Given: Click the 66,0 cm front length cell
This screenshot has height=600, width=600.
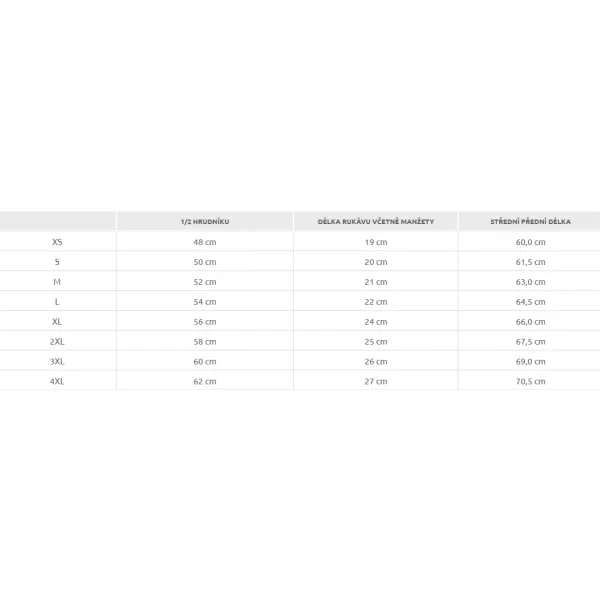Looking at the screenshot, I should [x=530, y=321].
